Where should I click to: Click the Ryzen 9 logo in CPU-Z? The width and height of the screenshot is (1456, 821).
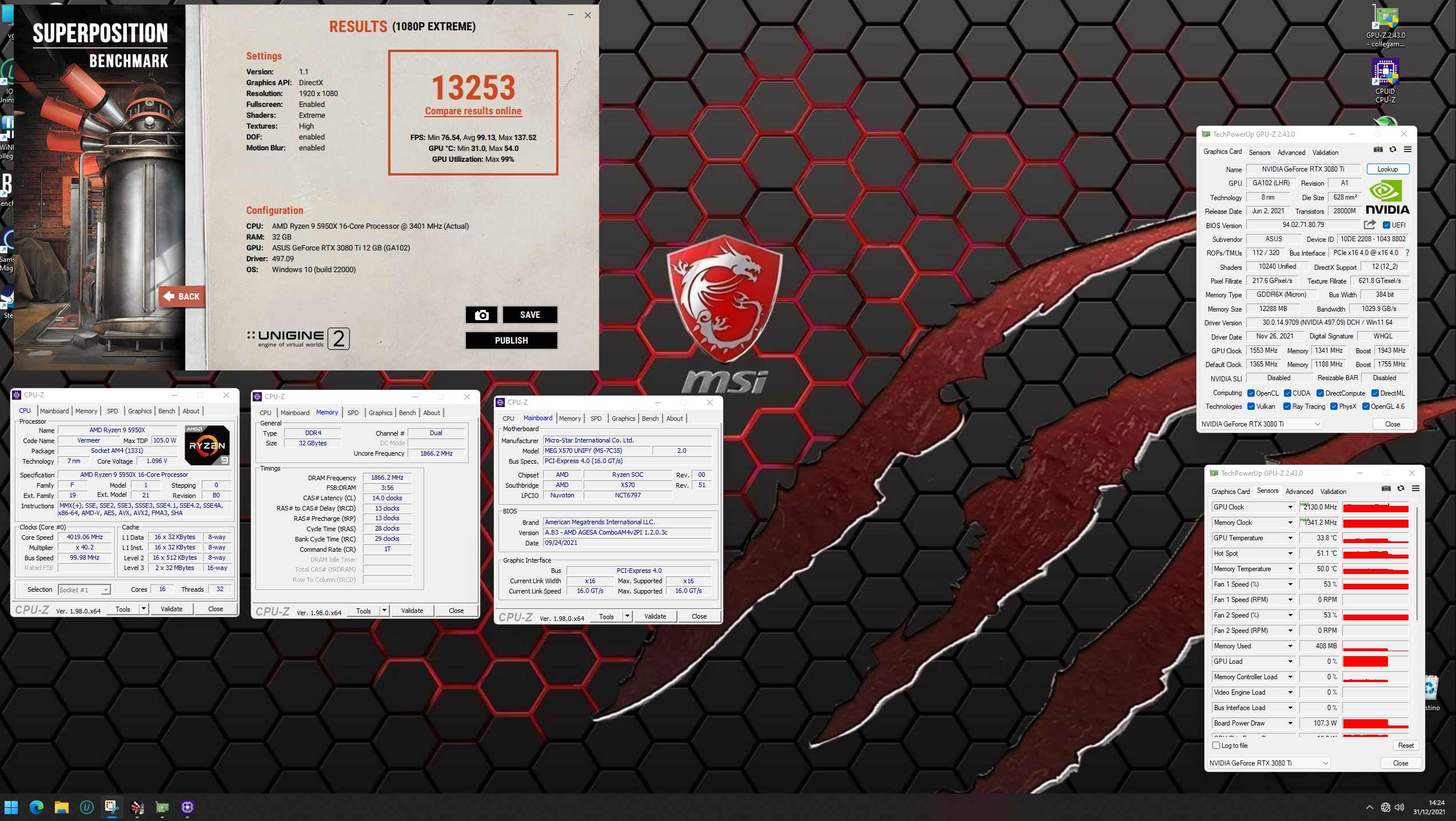pyautogui.click(x=208, y=445)
